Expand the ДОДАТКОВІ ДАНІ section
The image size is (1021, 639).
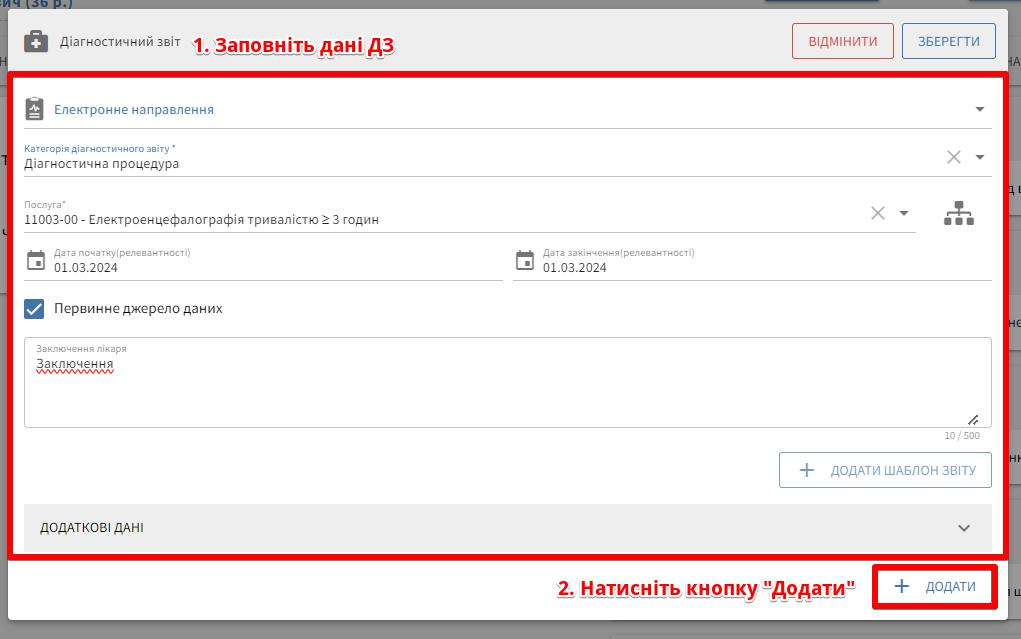tap(964, 528)
